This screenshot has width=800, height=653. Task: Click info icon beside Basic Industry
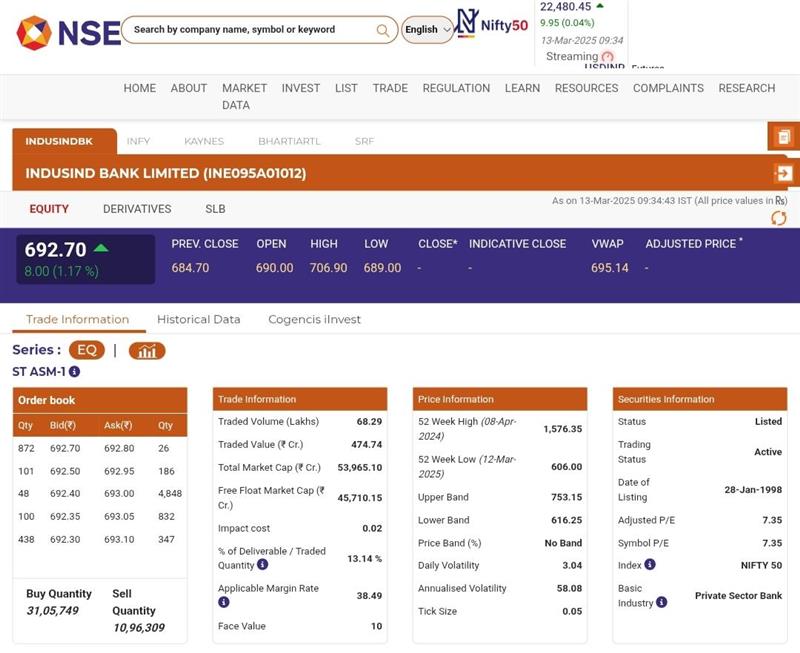(661, 603)
